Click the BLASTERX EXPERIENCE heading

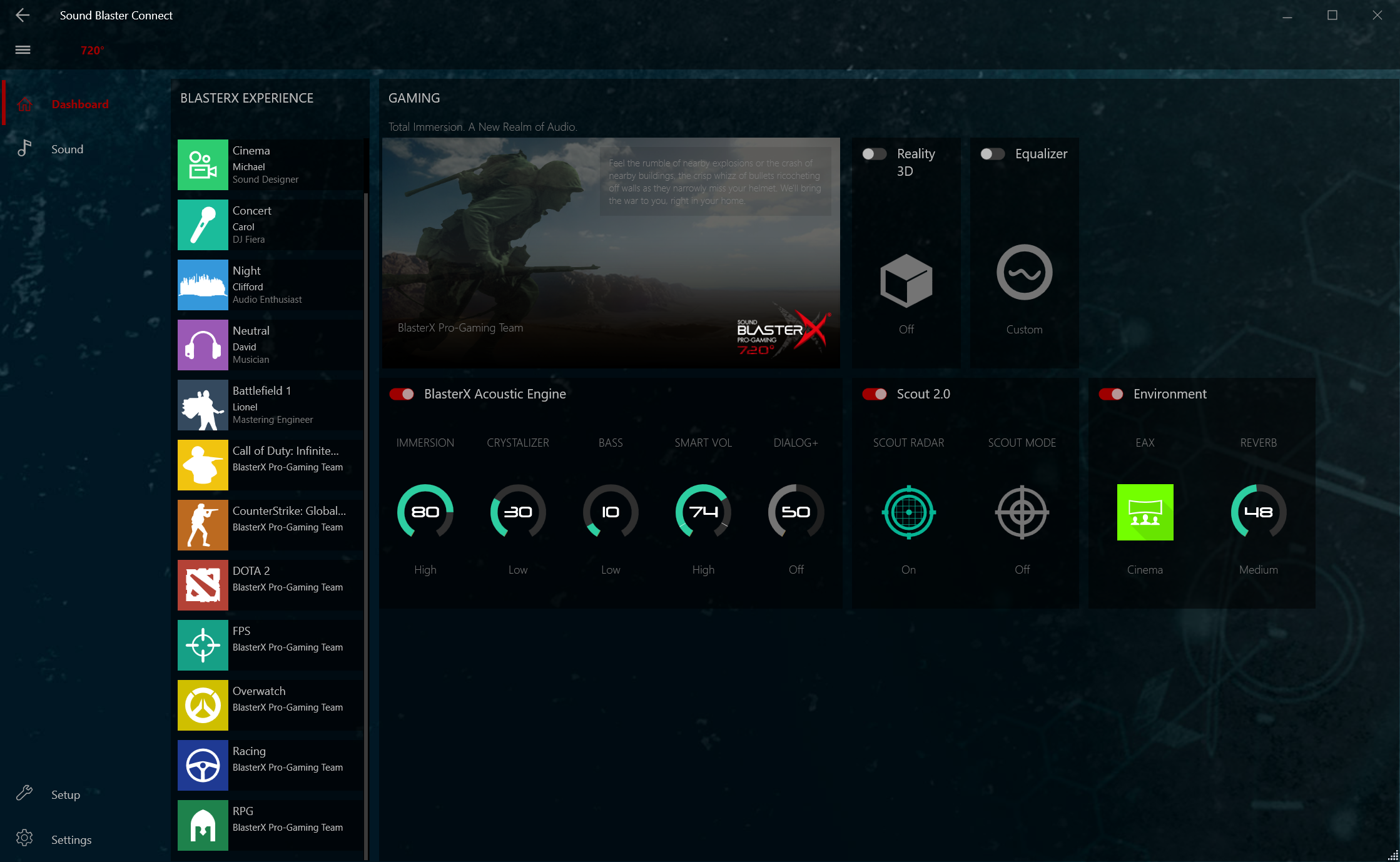246,98
